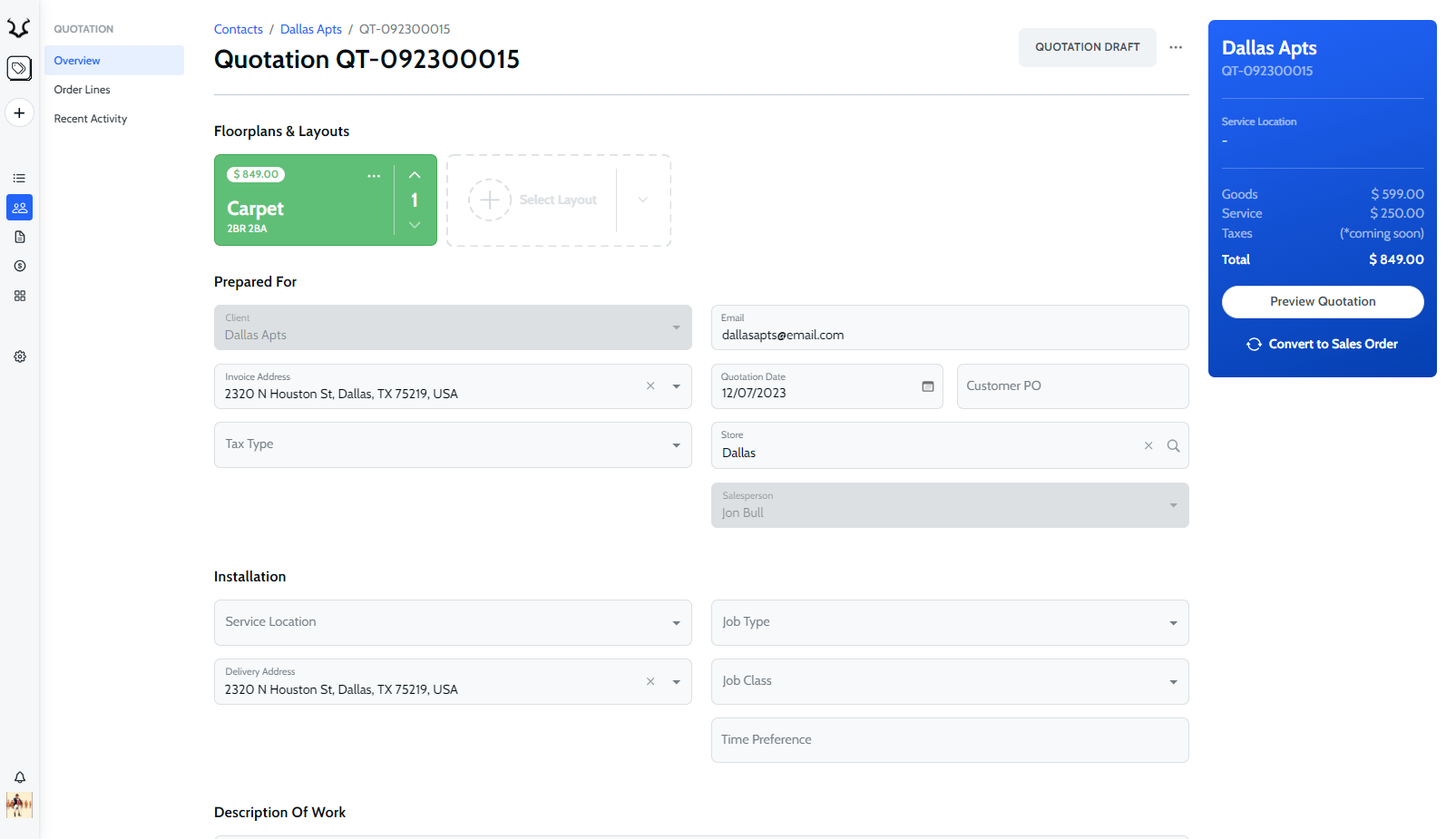The width and height of the screenshot is (1456, 839).
Task: Click Convert to Sales Order
Action: (1322, 345)
